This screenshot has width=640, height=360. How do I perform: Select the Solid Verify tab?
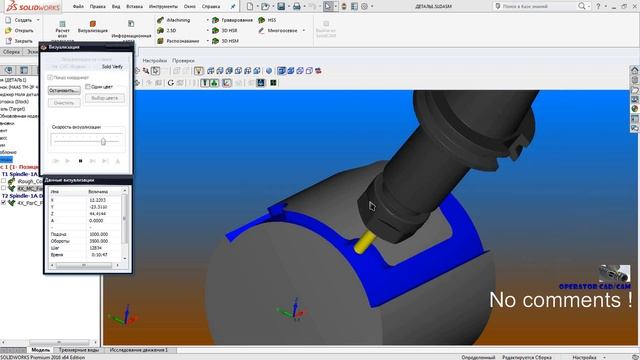112,67
